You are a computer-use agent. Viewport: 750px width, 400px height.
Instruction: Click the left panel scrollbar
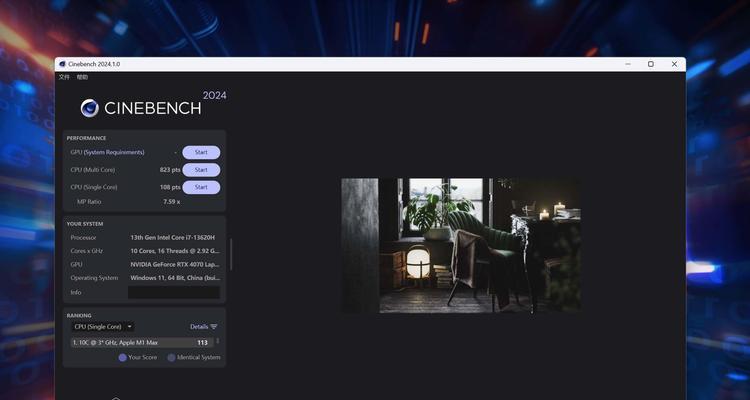231,255
